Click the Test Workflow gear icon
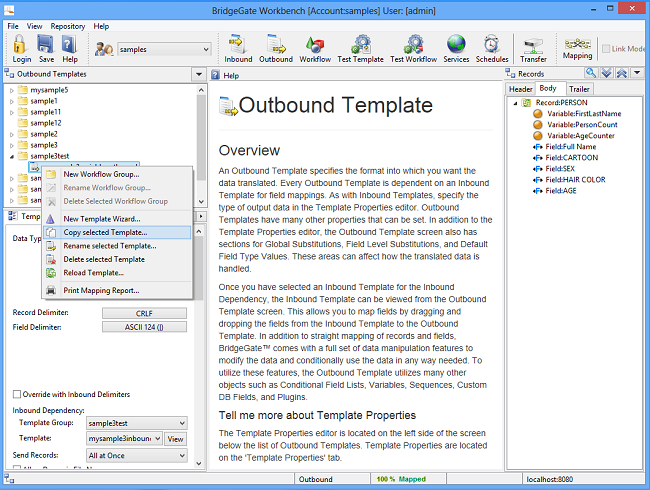The width and height of the screenshot is (650, 490). [x=413, y=44]
